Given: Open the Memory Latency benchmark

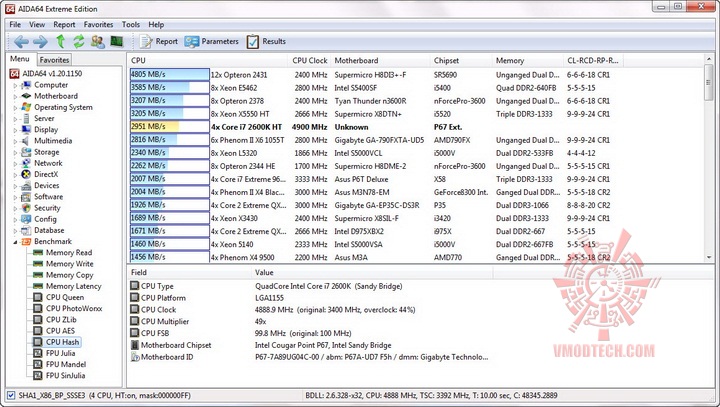Looking at the screenshot, I should [x=73, y=286].
